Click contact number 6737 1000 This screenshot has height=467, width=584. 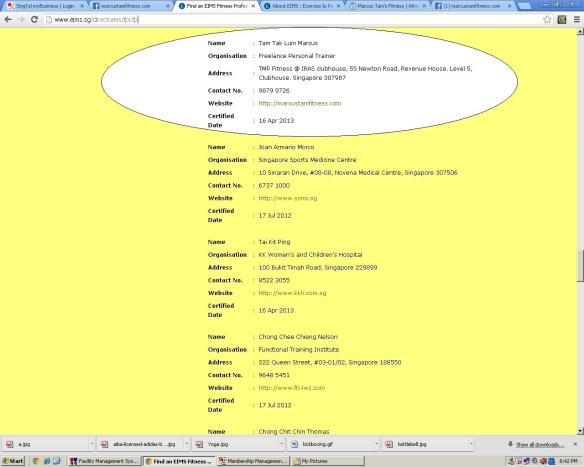pos(274,185)
